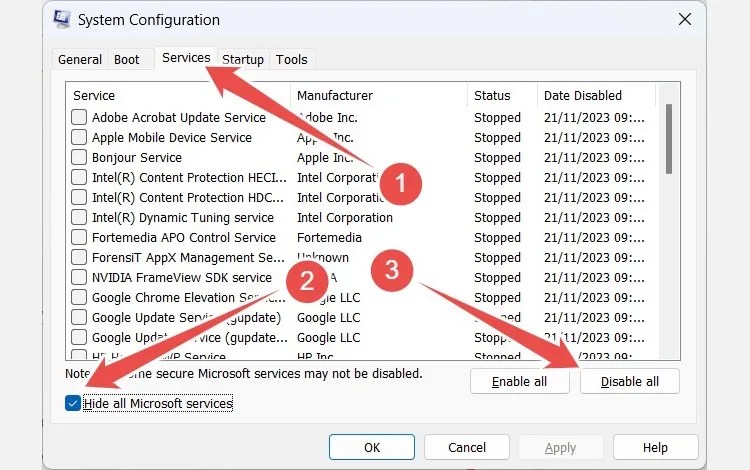Click the System Configuration title bar icon
The width and height of the screenshot is (750, 470).
tap(60, 20)
